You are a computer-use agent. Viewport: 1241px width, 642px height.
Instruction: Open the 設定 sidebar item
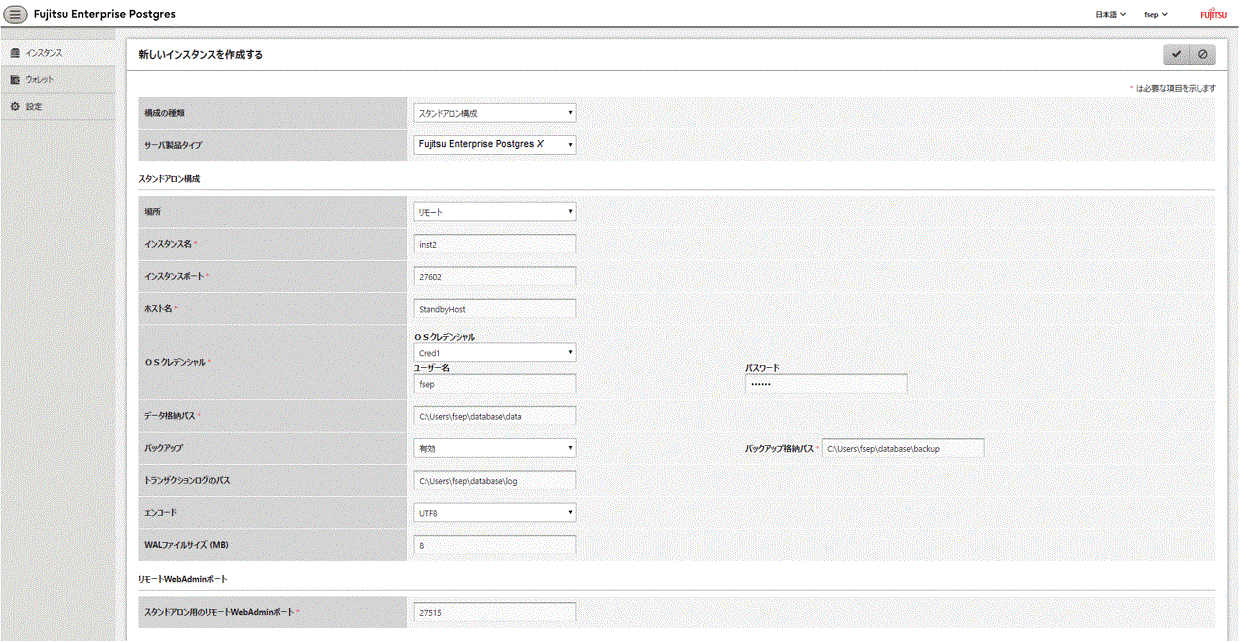57,106
